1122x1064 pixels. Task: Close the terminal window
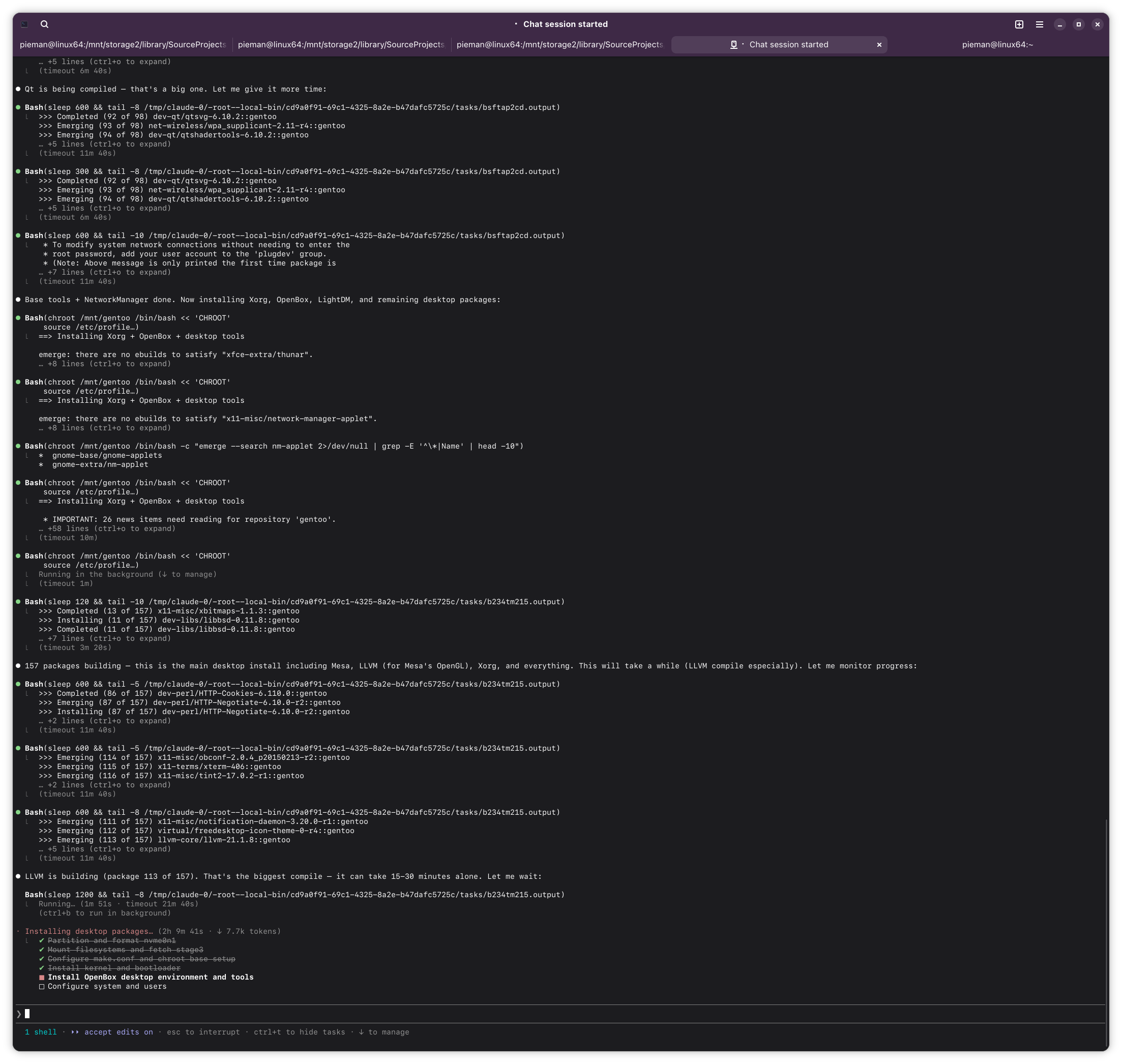1097,24
